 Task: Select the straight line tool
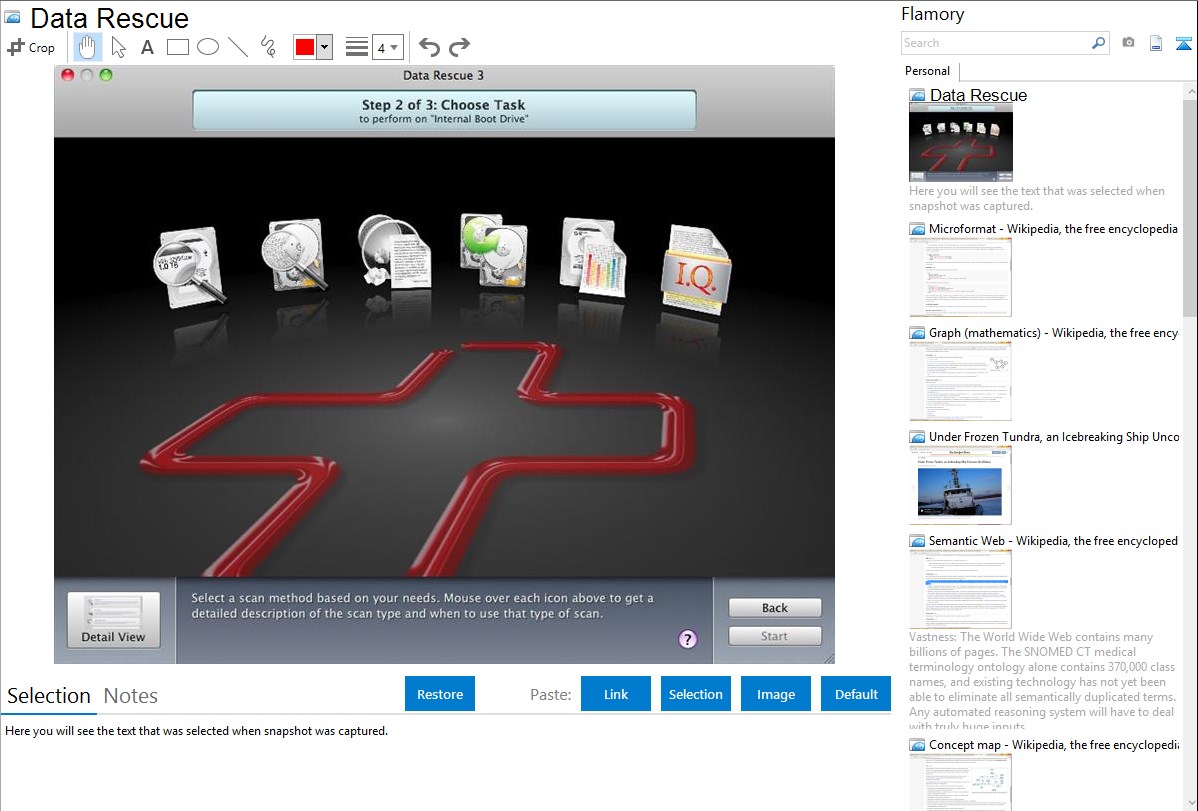(238, 47)
